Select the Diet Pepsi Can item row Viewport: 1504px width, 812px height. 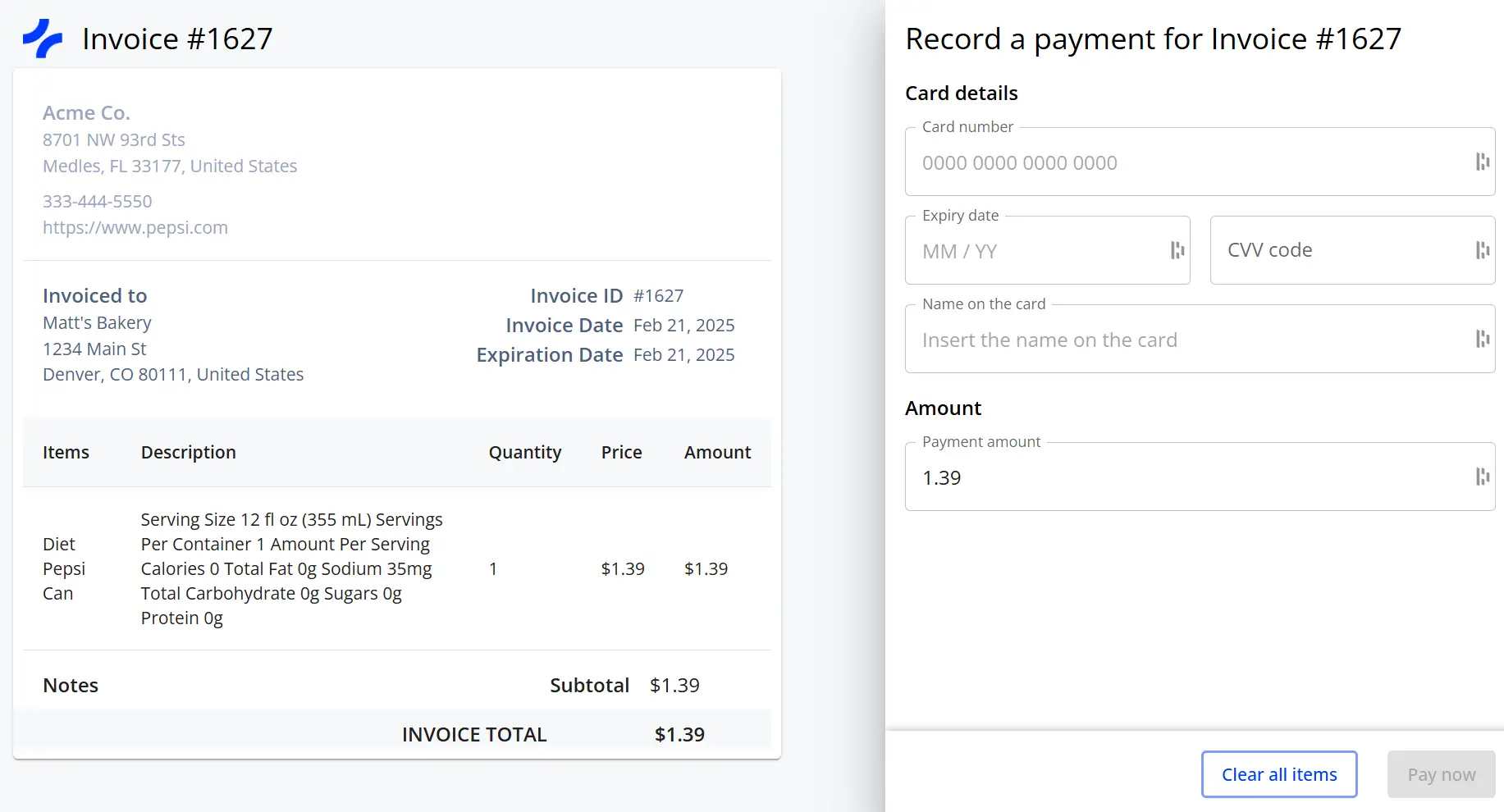click(394, 568)
